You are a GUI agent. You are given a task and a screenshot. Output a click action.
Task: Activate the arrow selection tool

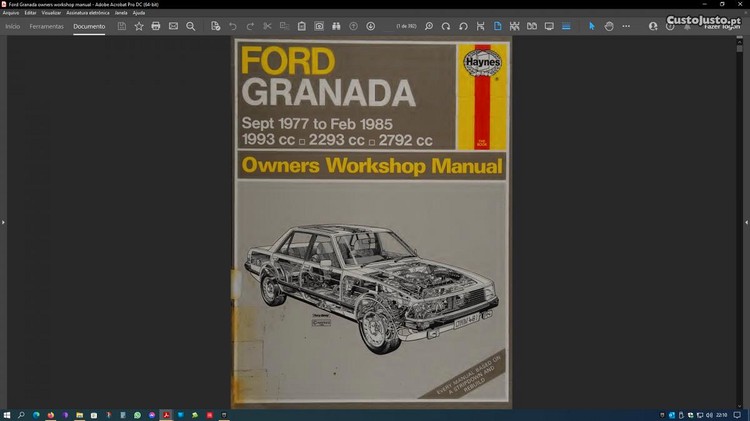pyautogui.click(x=591, y=26)
